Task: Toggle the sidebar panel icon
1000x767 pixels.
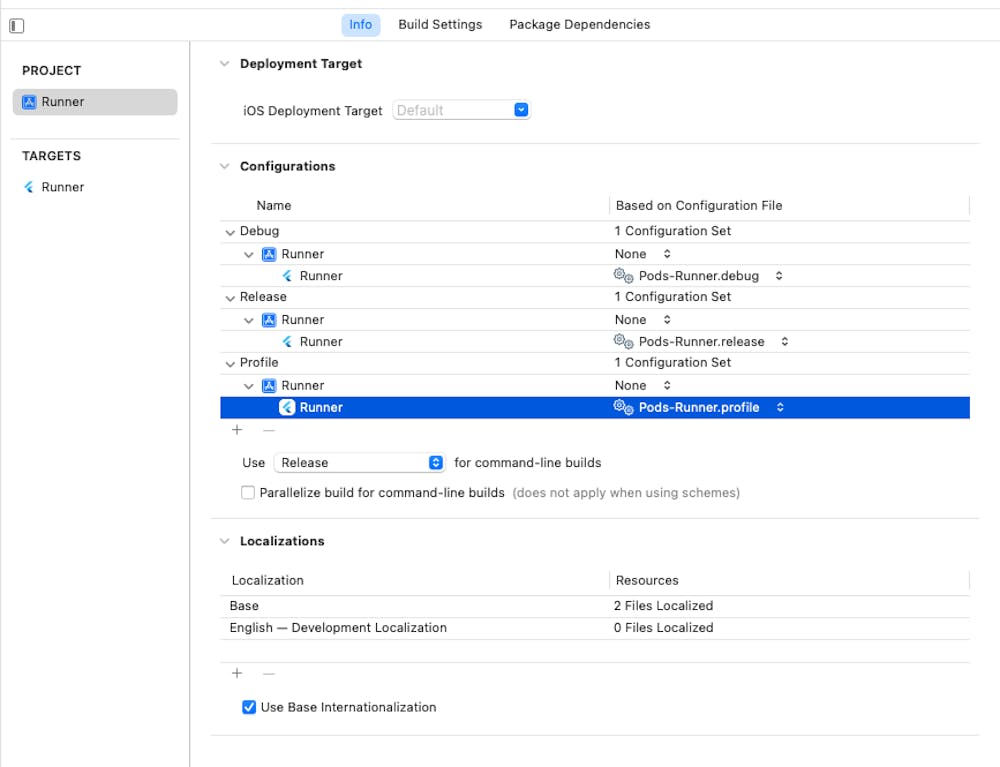Action: pyautogui.click(x=16, y=26)
